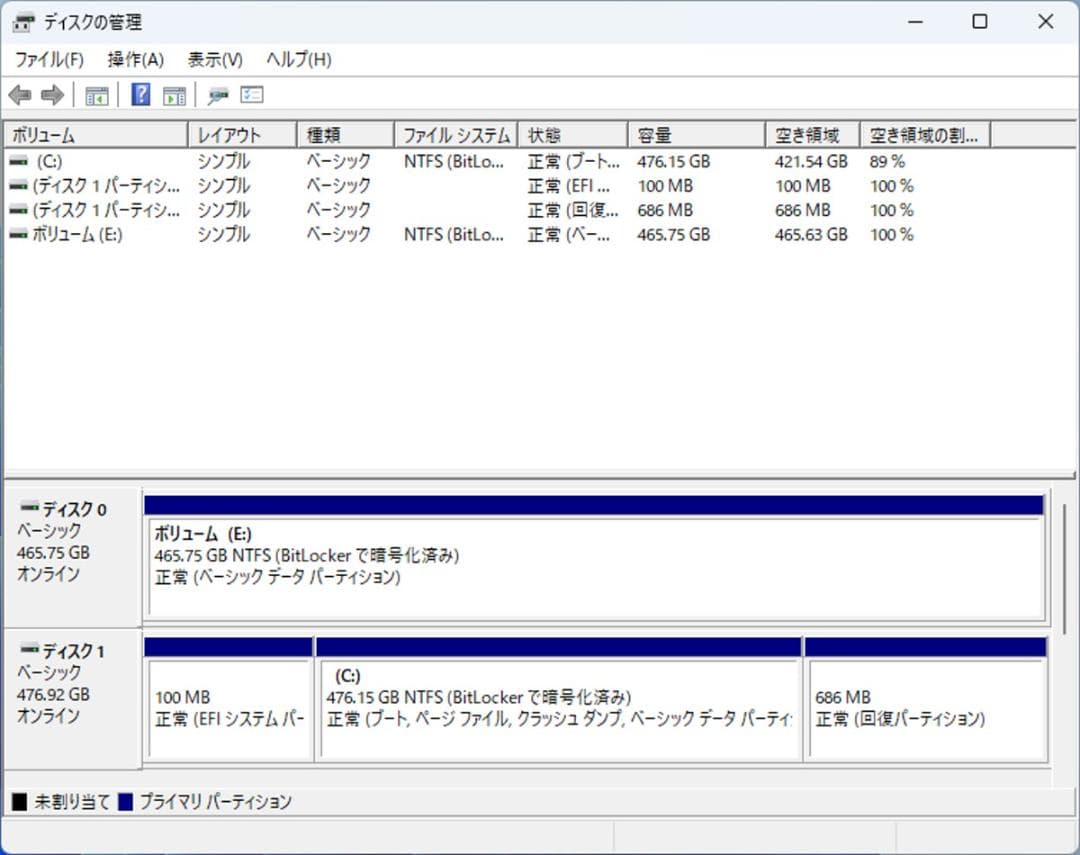
Task: Open the 操作(A) menu
Action: [135, 59]
